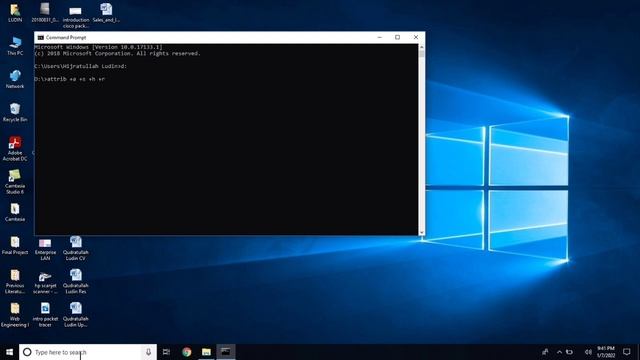Select the Web Engineering I folder

click(x=15, y=315)
